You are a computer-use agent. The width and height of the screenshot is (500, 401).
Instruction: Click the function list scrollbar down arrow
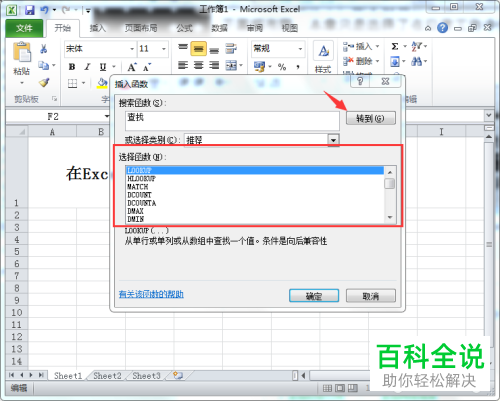click(390, 217)
